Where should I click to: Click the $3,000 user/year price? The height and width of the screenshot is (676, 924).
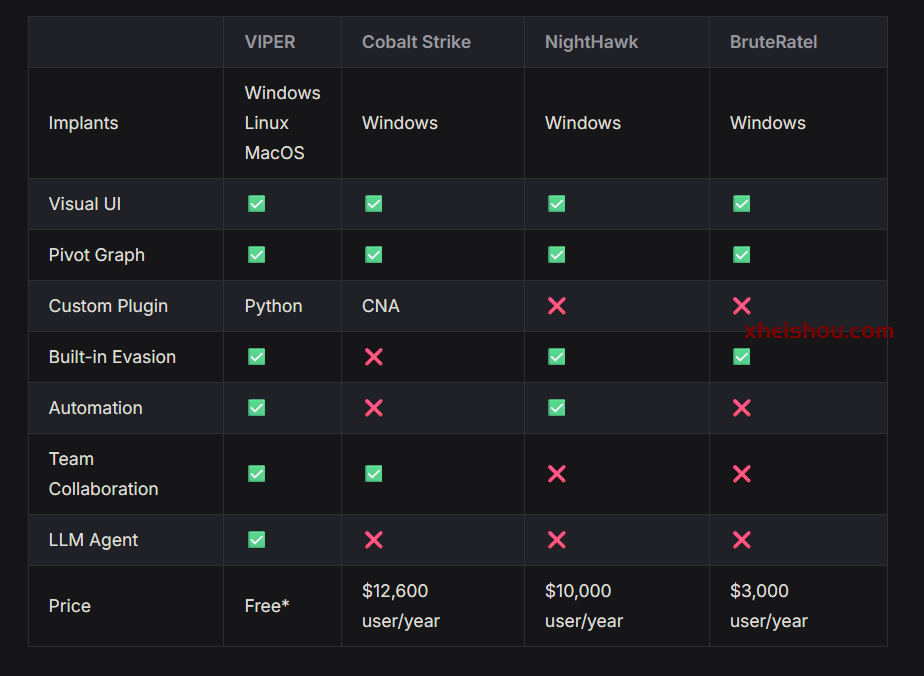769,606
